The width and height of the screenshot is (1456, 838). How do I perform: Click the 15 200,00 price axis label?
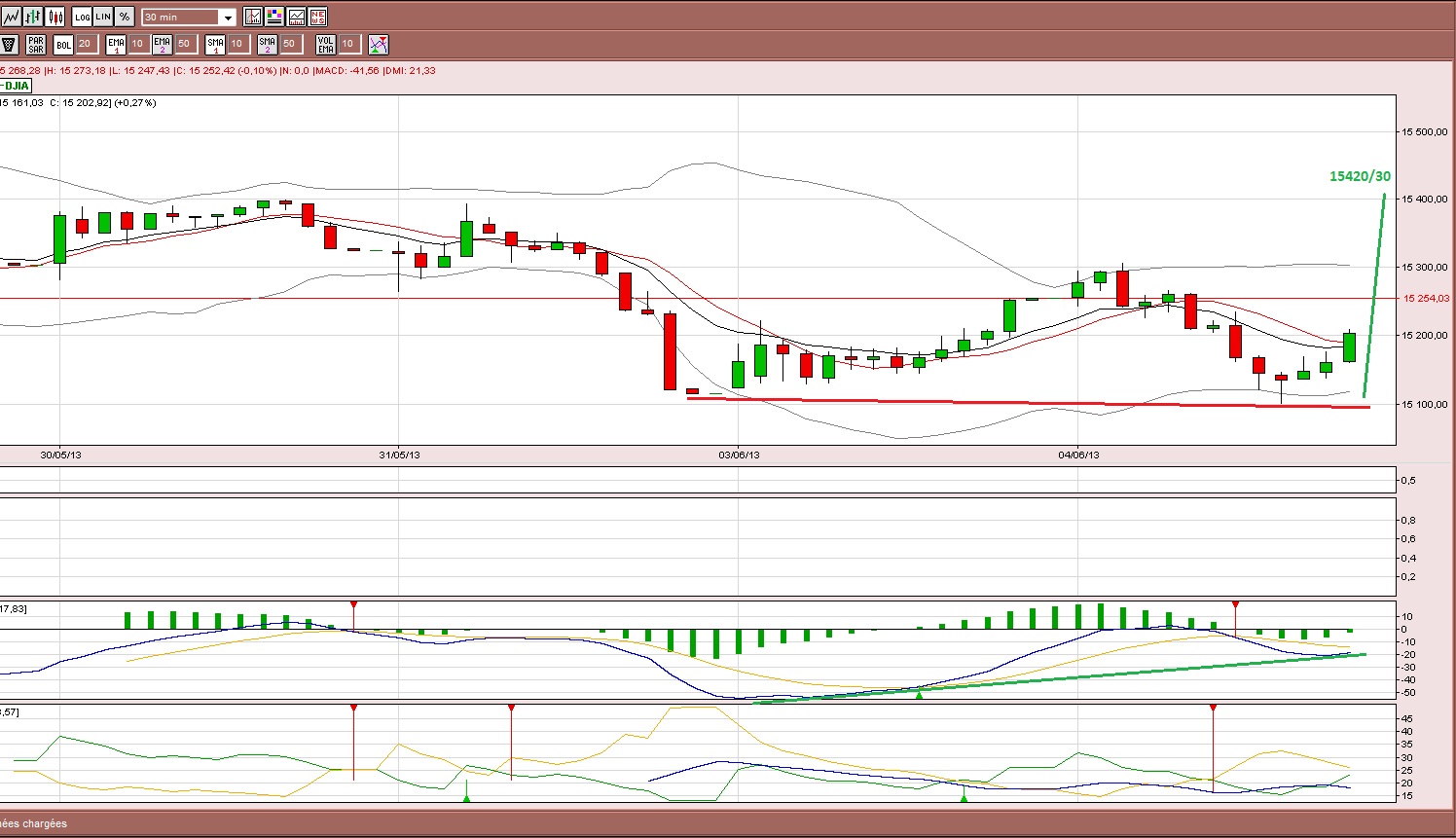click(x=1425, y=335)
